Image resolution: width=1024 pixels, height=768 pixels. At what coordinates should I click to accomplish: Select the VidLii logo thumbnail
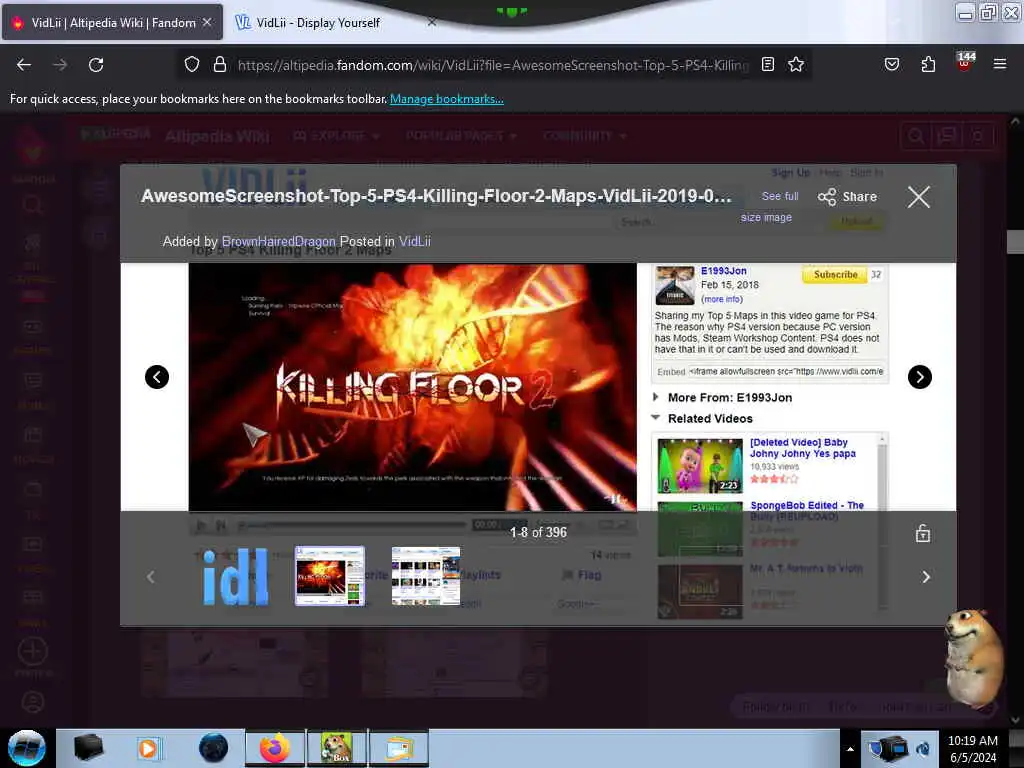point(235,576)
